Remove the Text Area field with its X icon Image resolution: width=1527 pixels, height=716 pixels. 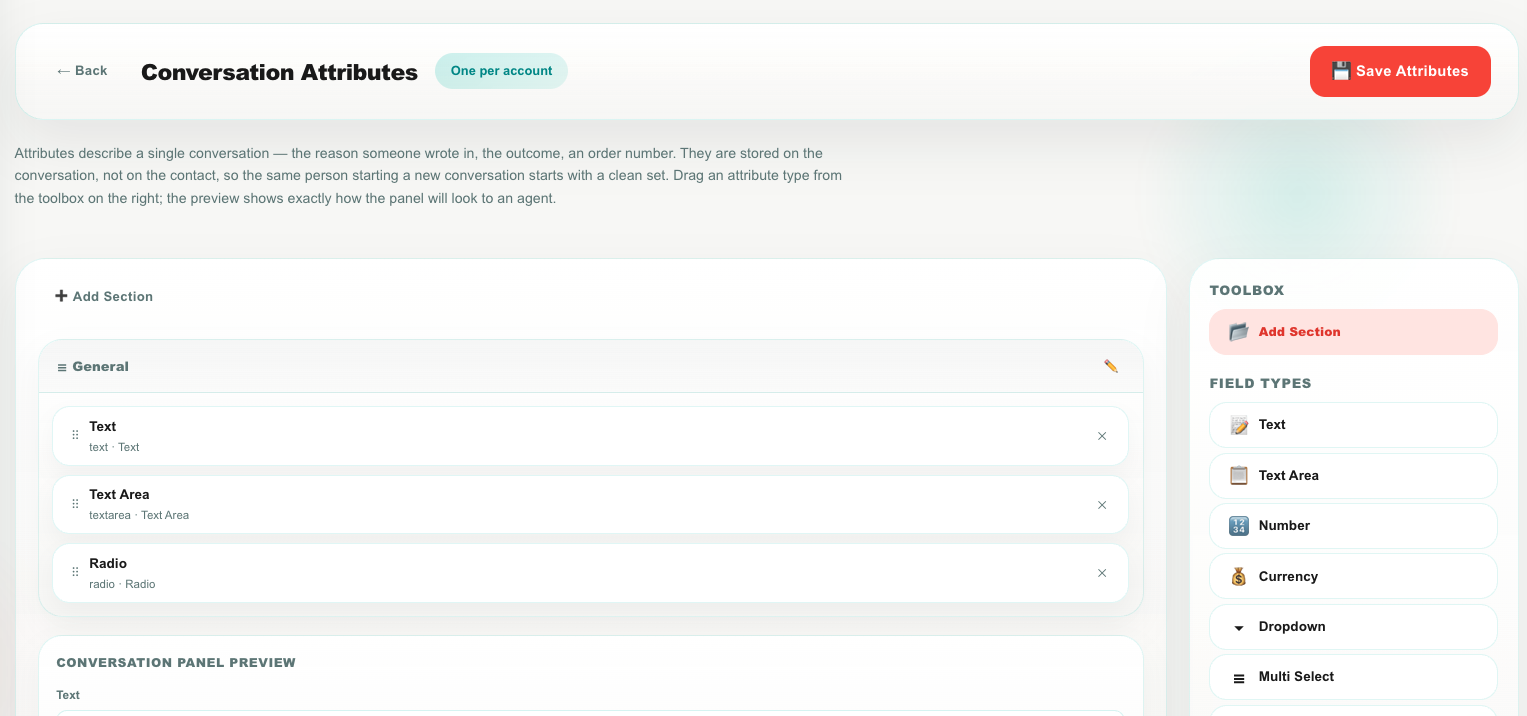coord(1102,505)
